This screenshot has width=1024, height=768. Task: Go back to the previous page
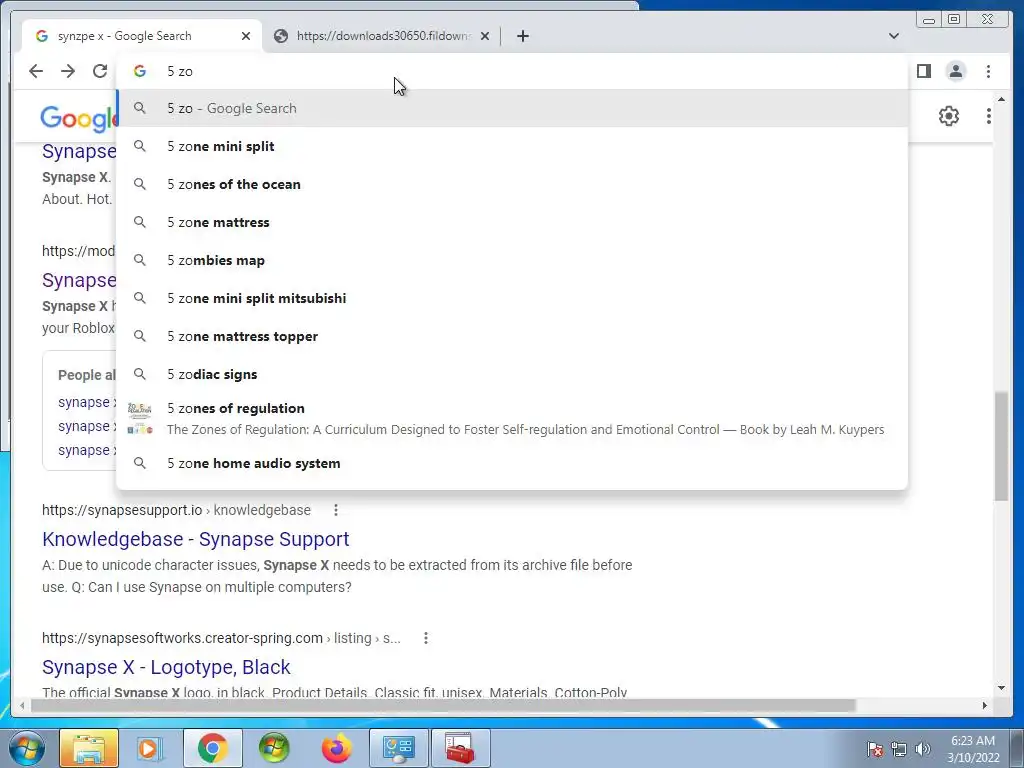point(36,71)
